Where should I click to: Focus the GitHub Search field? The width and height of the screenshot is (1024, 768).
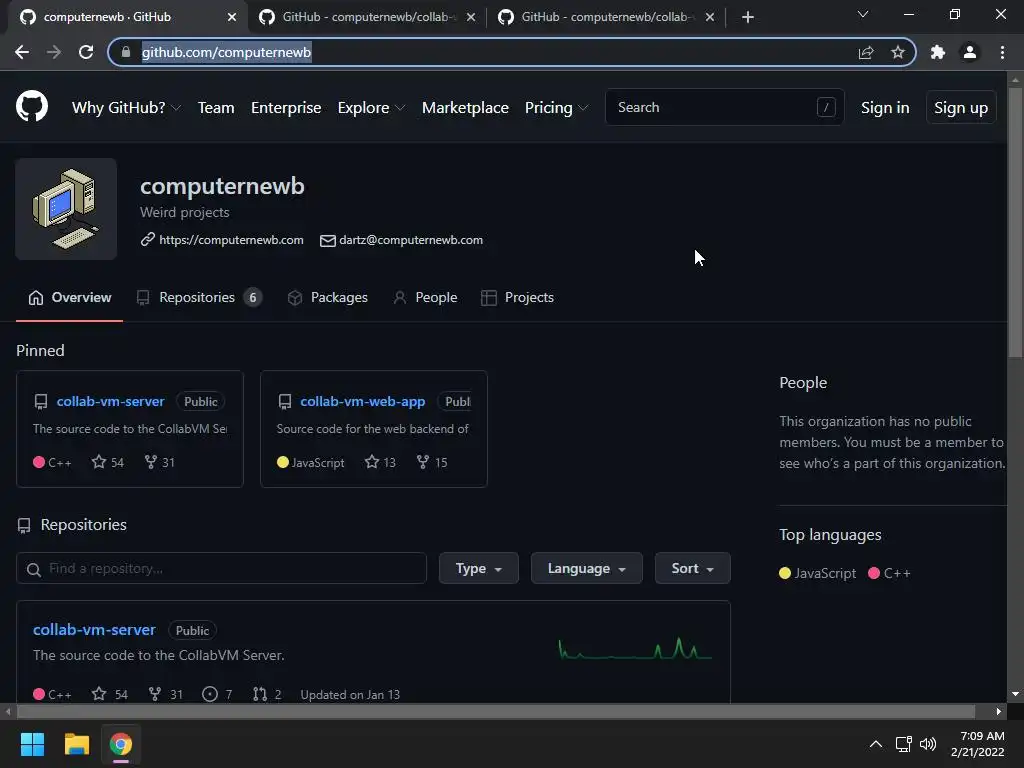coord(725,107)
